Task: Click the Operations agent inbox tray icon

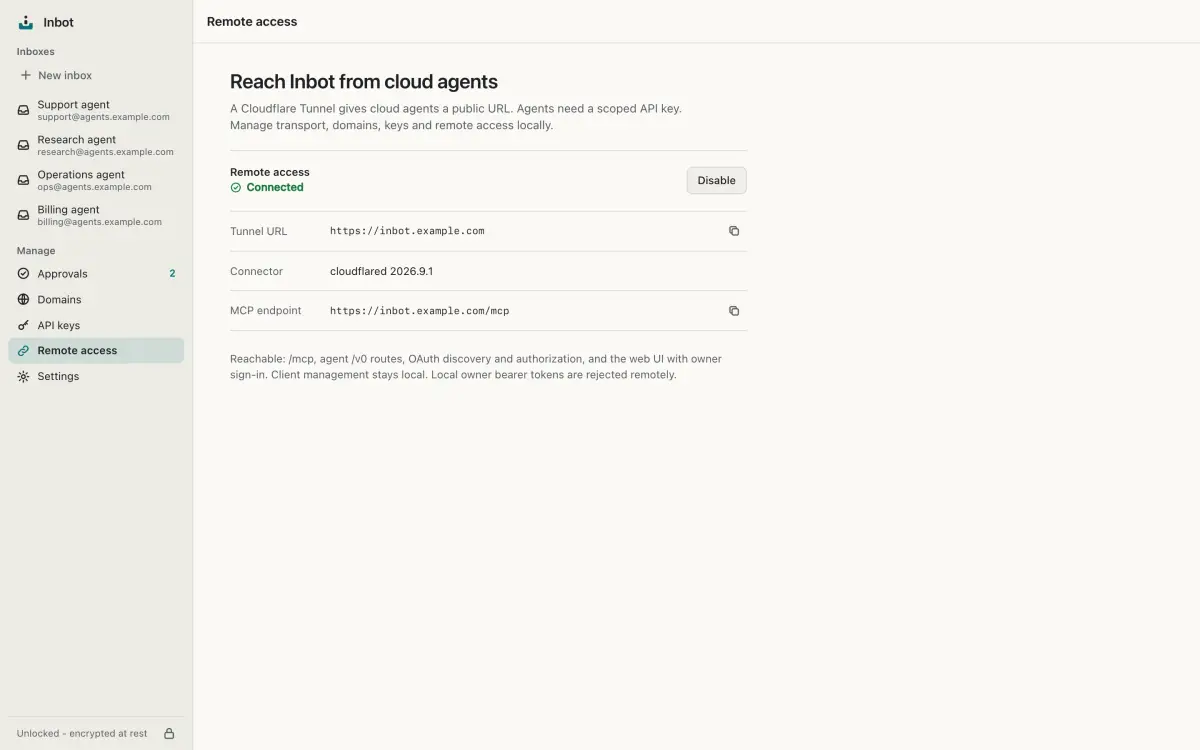Action: [x=23, y=180]
